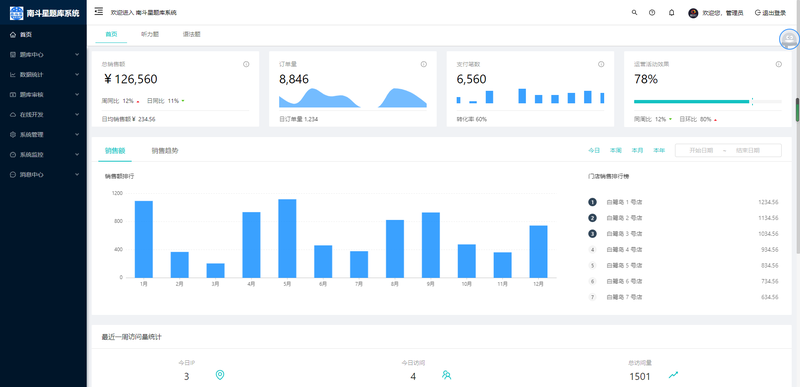This screenshot has width=800, height=387.
Task: Filter sales by 今日
Action: (594, 150)
